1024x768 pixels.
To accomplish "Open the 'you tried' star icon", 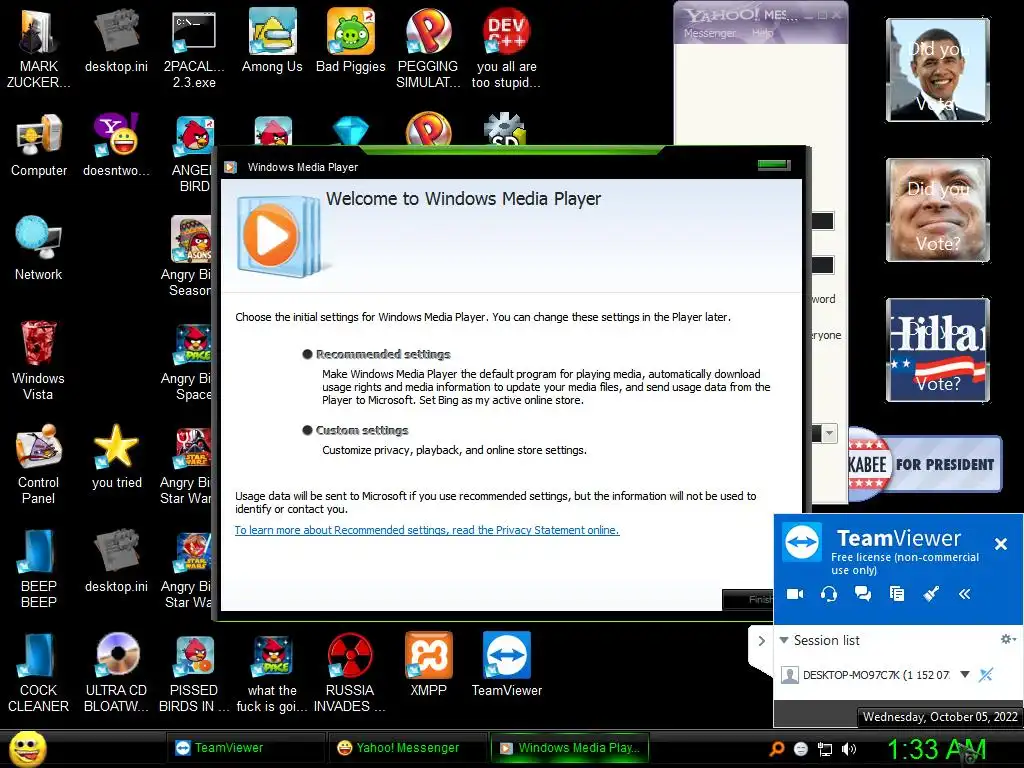I will pyautogui.click(x=116, y=456).
